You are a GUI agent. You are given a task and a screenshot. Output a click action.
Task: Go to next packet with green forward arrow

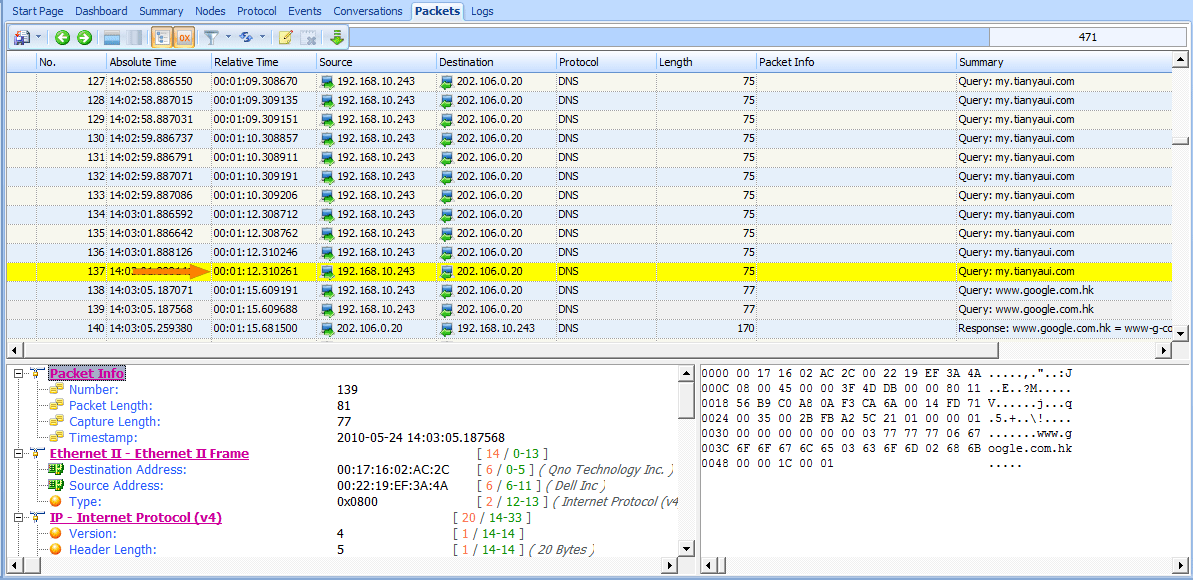point(84,37)
